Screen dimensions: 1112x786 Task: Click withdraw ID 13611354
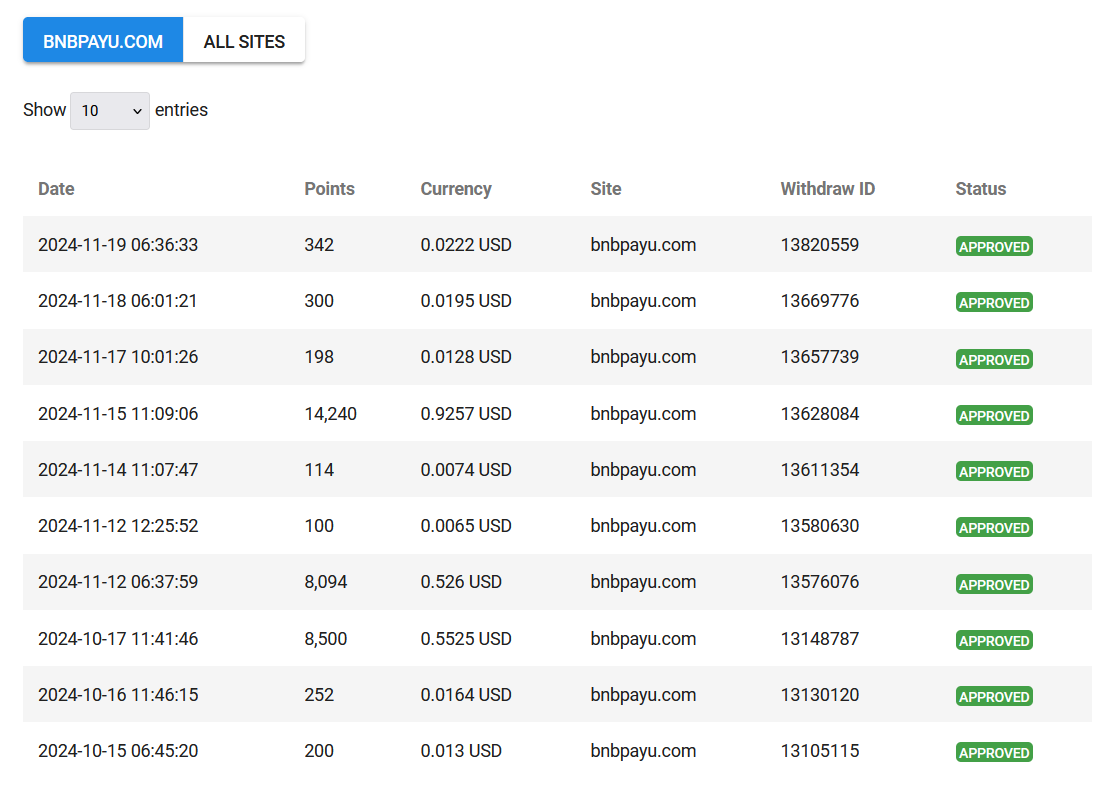click(820, 470)
